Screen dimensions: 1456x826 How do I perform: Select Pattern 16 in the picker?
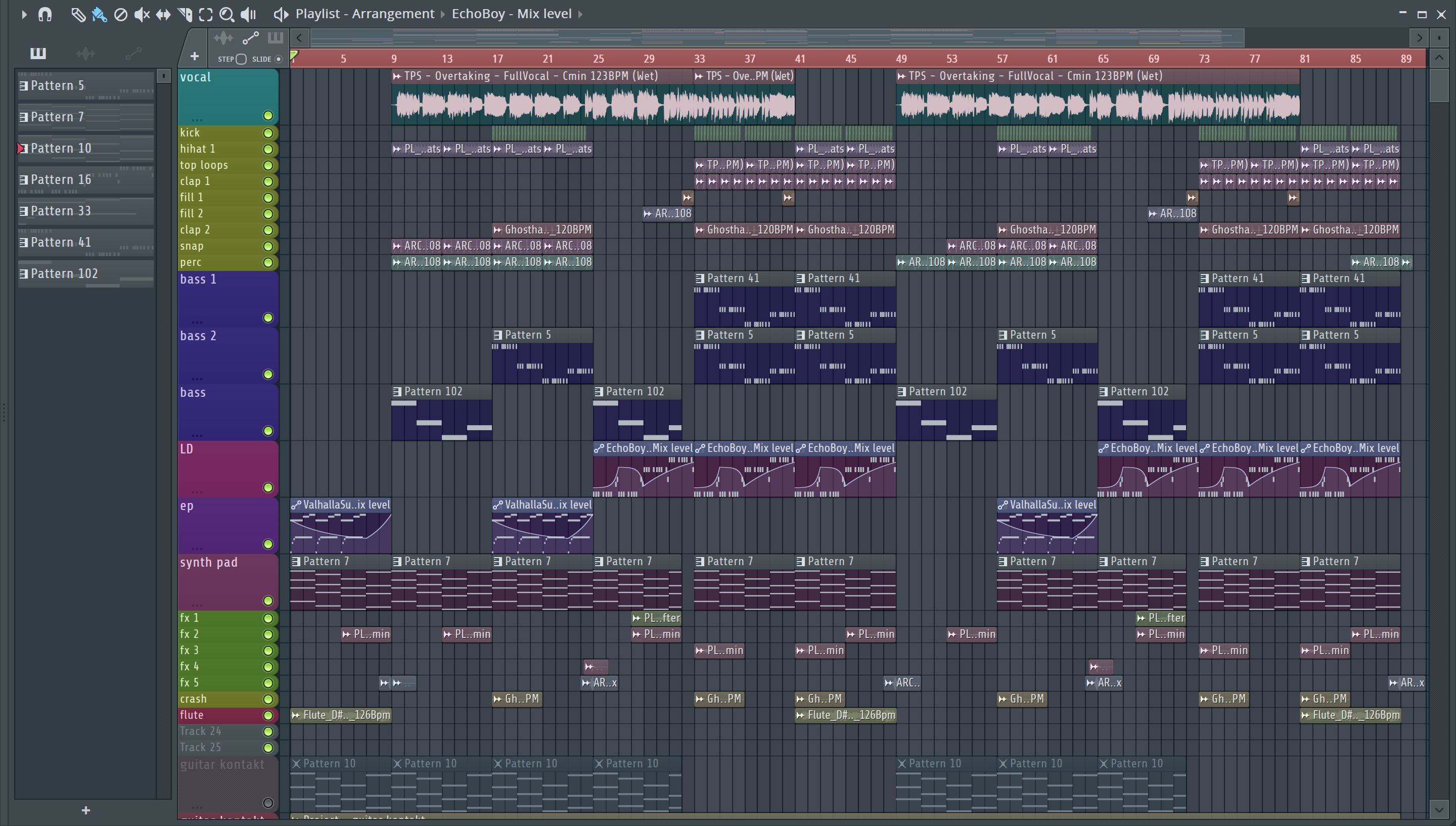[x=85, y=180]
